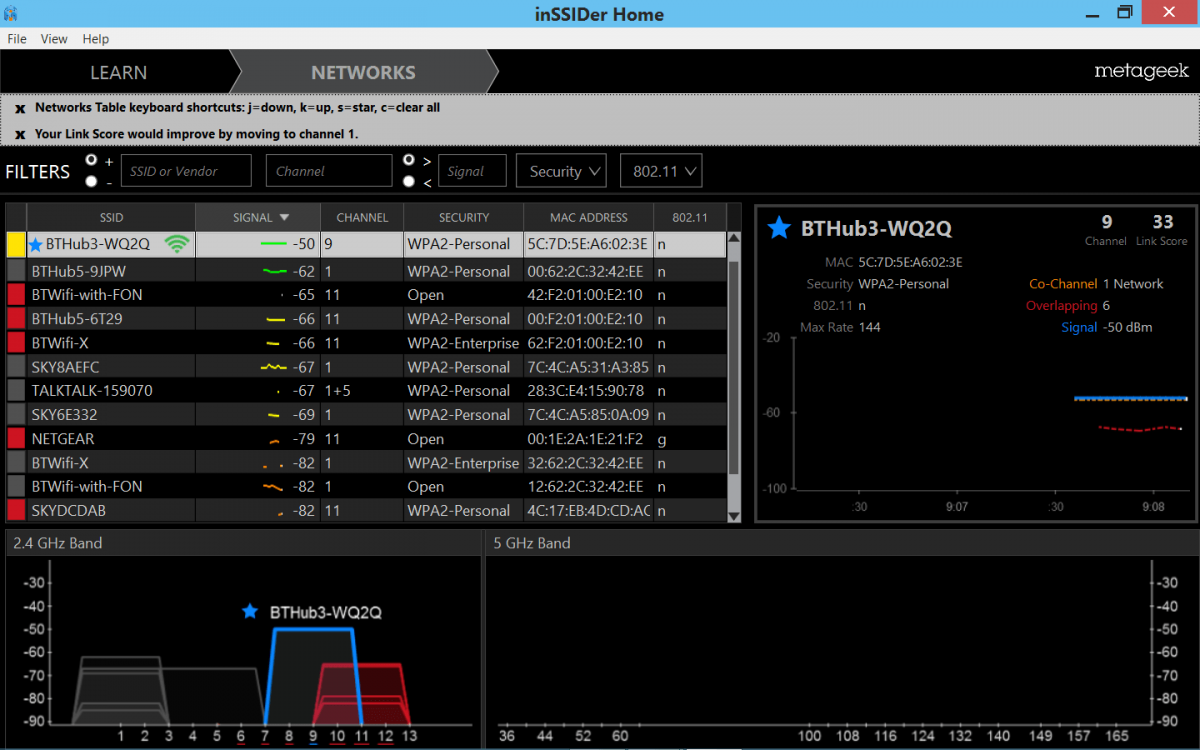
Task: Click the Signal filter field
Action: coord(472,171)
